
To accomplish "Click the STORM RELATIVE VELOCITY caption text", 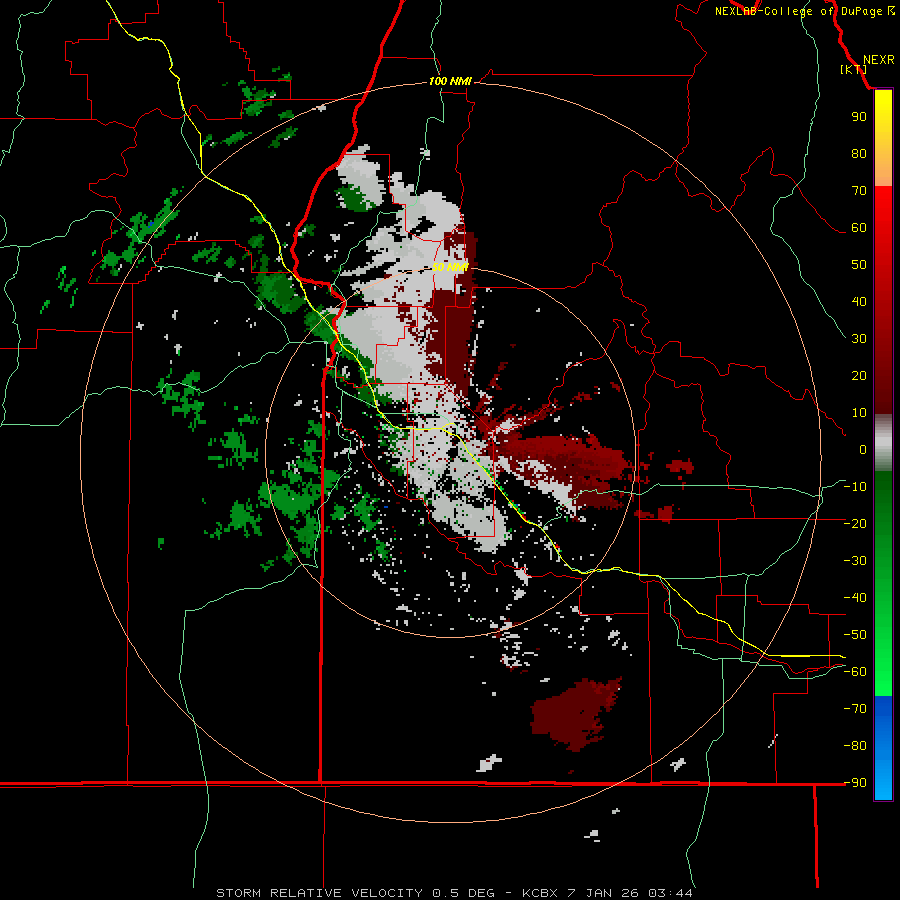I will 319,893.
